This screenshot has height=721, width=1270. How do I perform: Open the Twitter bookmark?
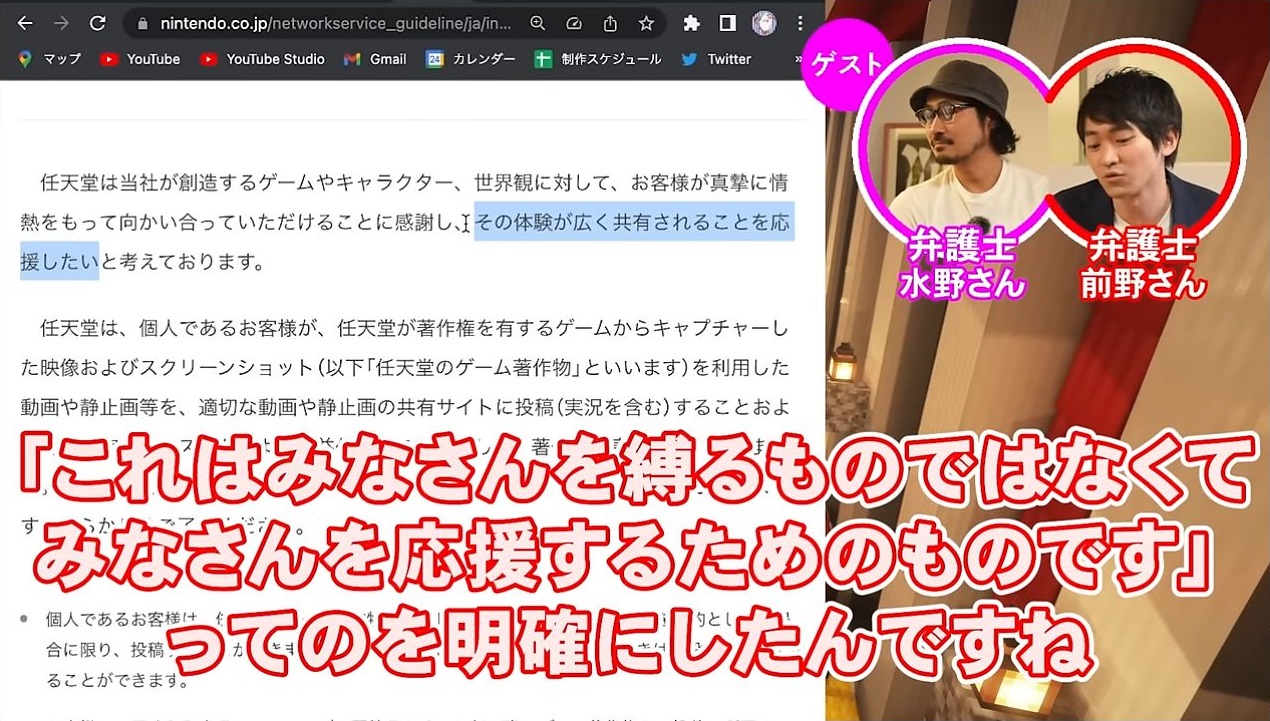716,59
